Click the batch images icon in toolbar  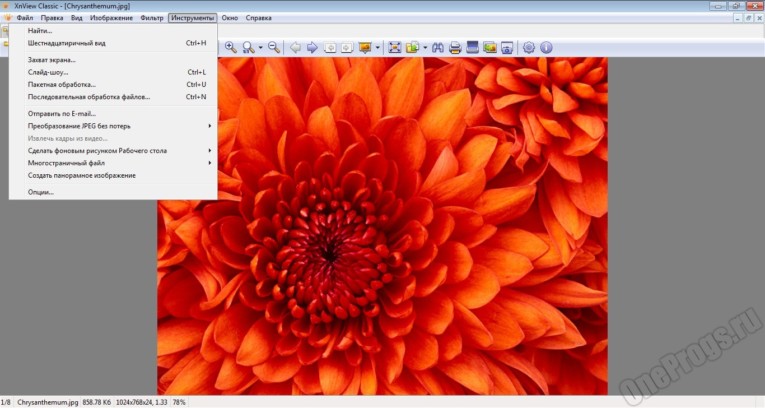click(x=490, y=47)
